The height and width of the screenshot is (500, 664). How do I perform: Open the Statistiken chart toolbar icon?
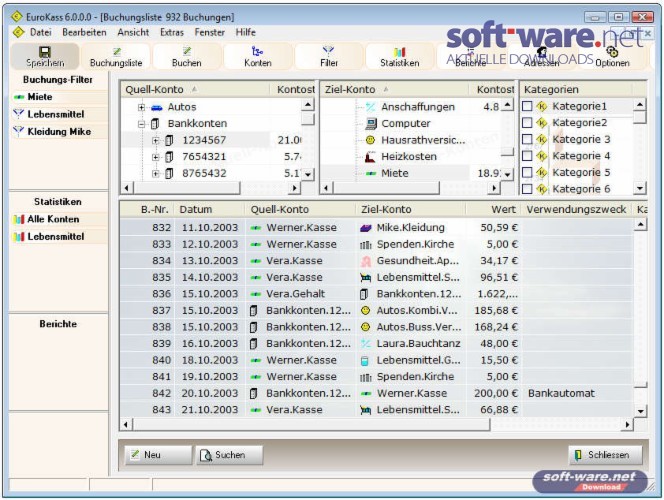(x=400, y=52)
